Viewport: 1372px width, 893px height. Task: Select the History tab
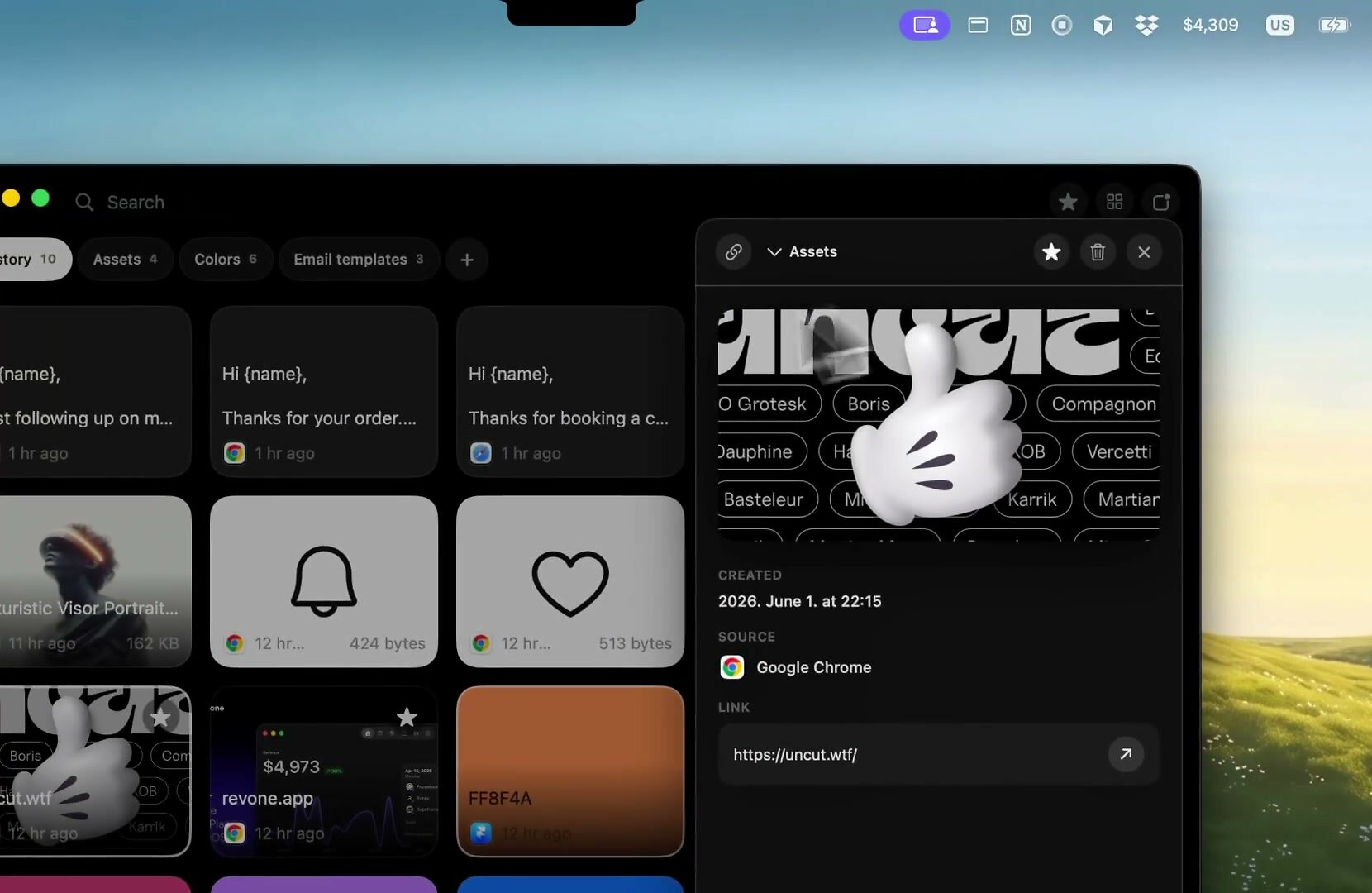[33, 259]
